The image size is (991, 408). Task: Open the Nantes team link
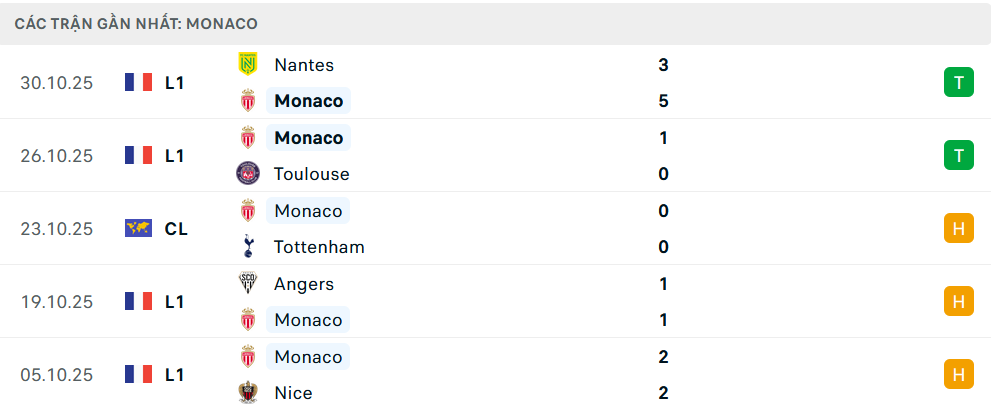[x=304, y=65]
